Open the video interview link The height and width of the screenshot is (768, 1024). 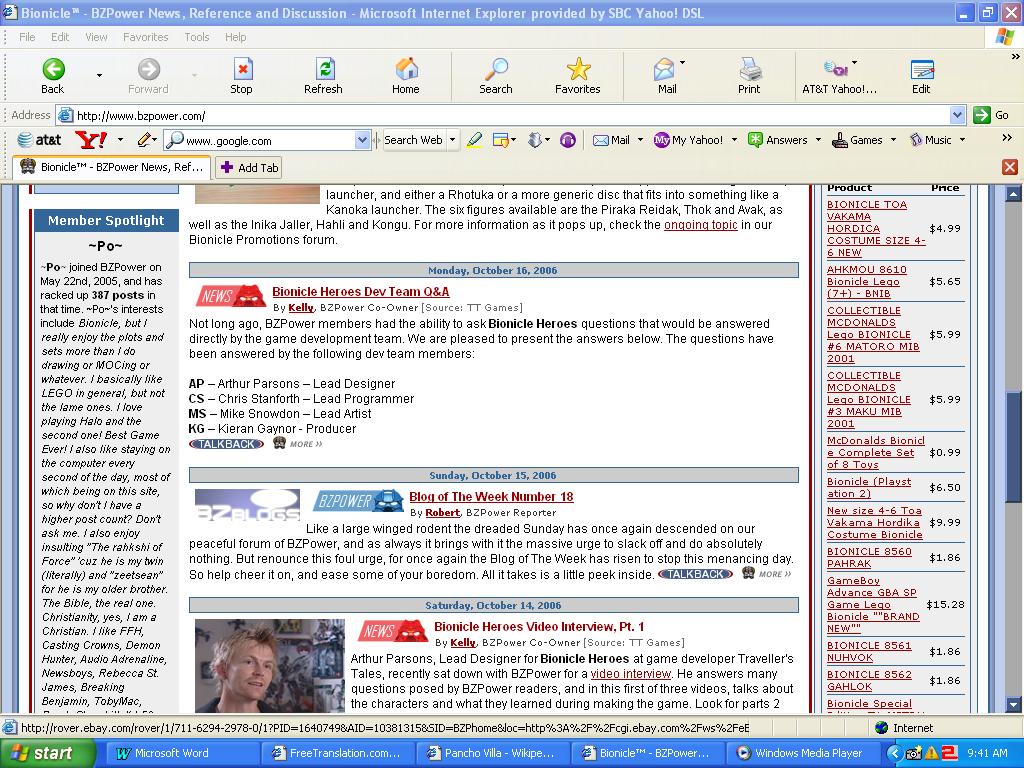click(630, 674)
